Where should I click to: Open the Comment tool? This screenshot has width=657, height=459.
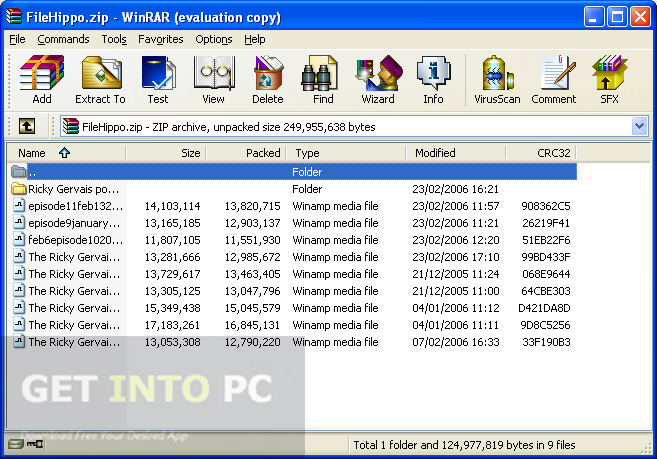click(554, 79)
